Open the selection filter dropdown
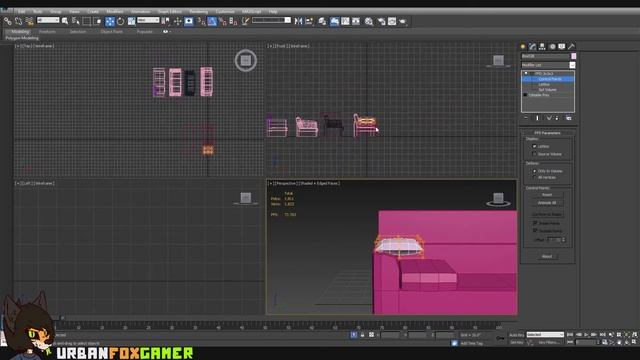The image size is (640, 360). 48,20
